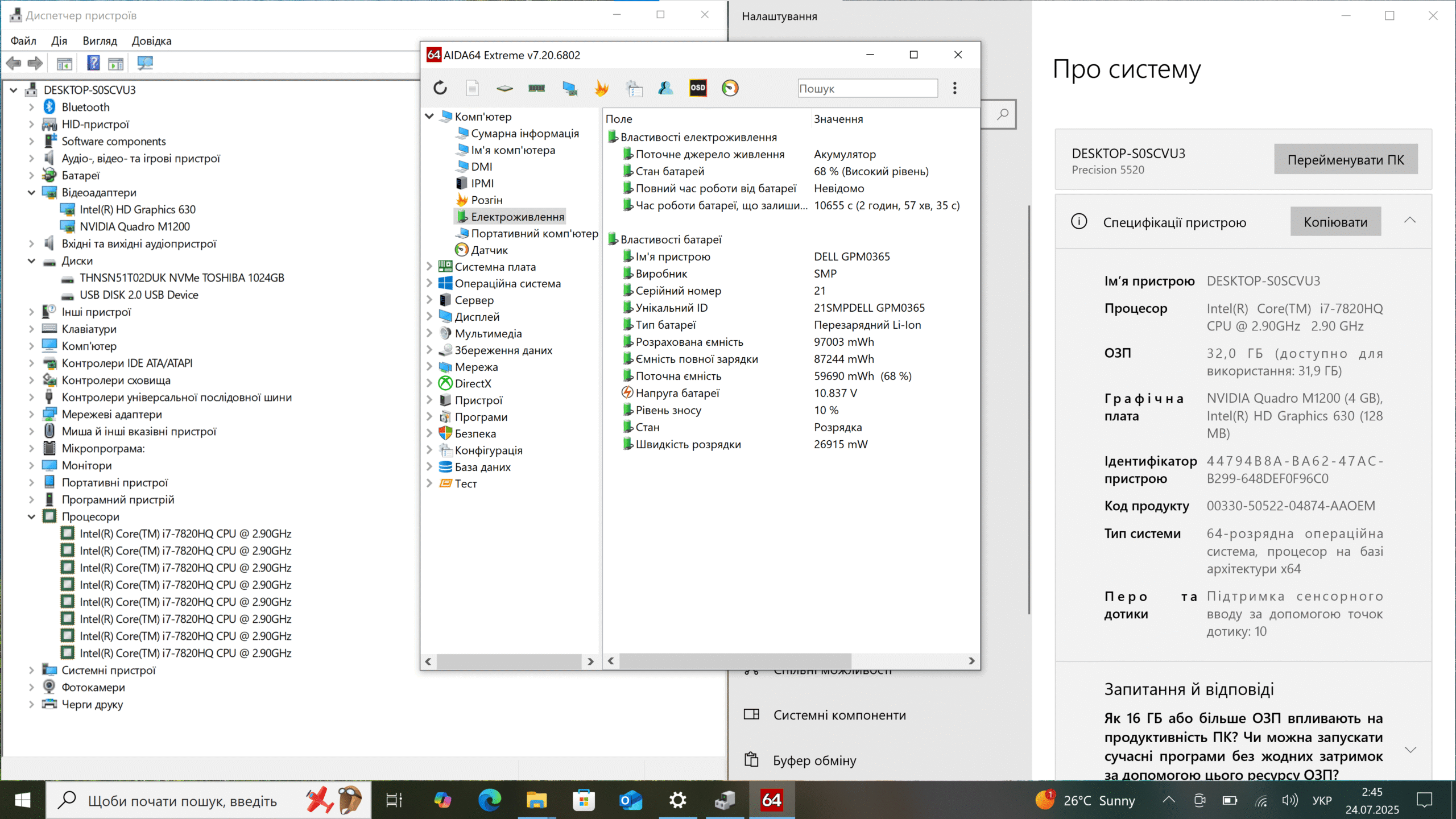The height and width of the screenshot is (819, 1456).
Task: Click the Refresh icon in AIDA64 toolbar
Action: pyautogui.click(x=440, y=88)
